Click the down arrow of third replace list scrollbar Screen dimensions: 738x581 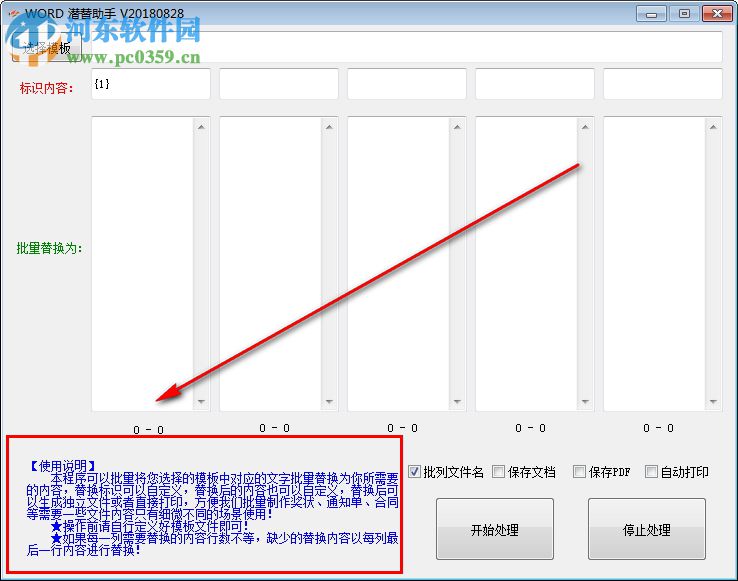457,402
